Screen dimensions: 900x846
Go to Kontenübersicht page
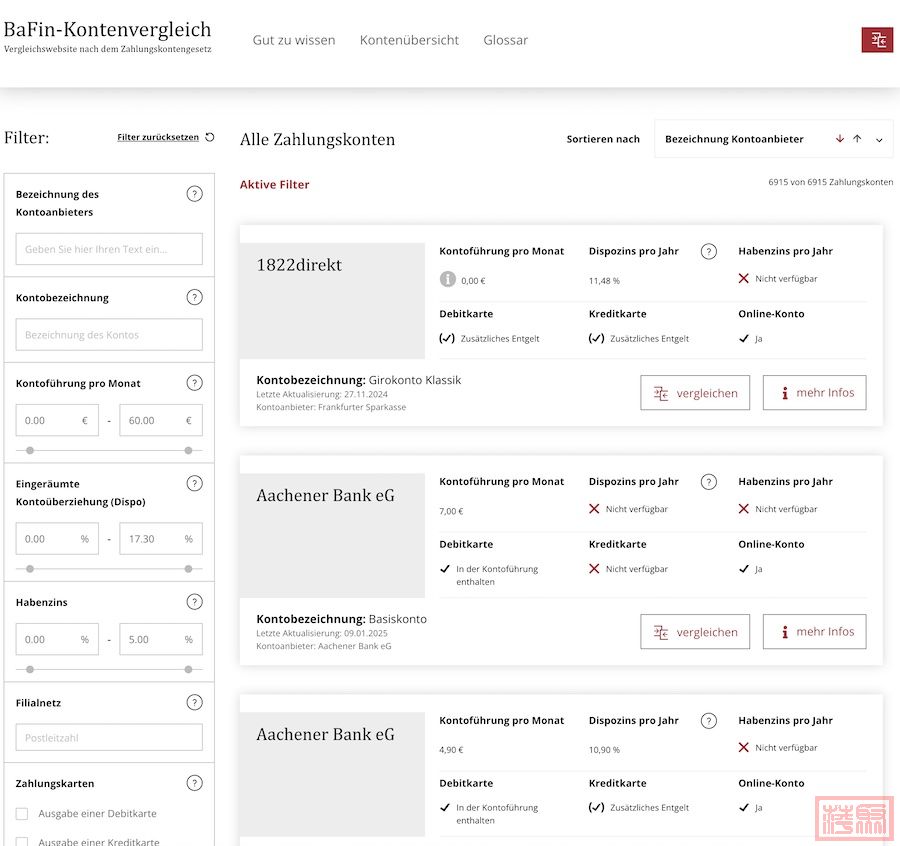[409, 40]
